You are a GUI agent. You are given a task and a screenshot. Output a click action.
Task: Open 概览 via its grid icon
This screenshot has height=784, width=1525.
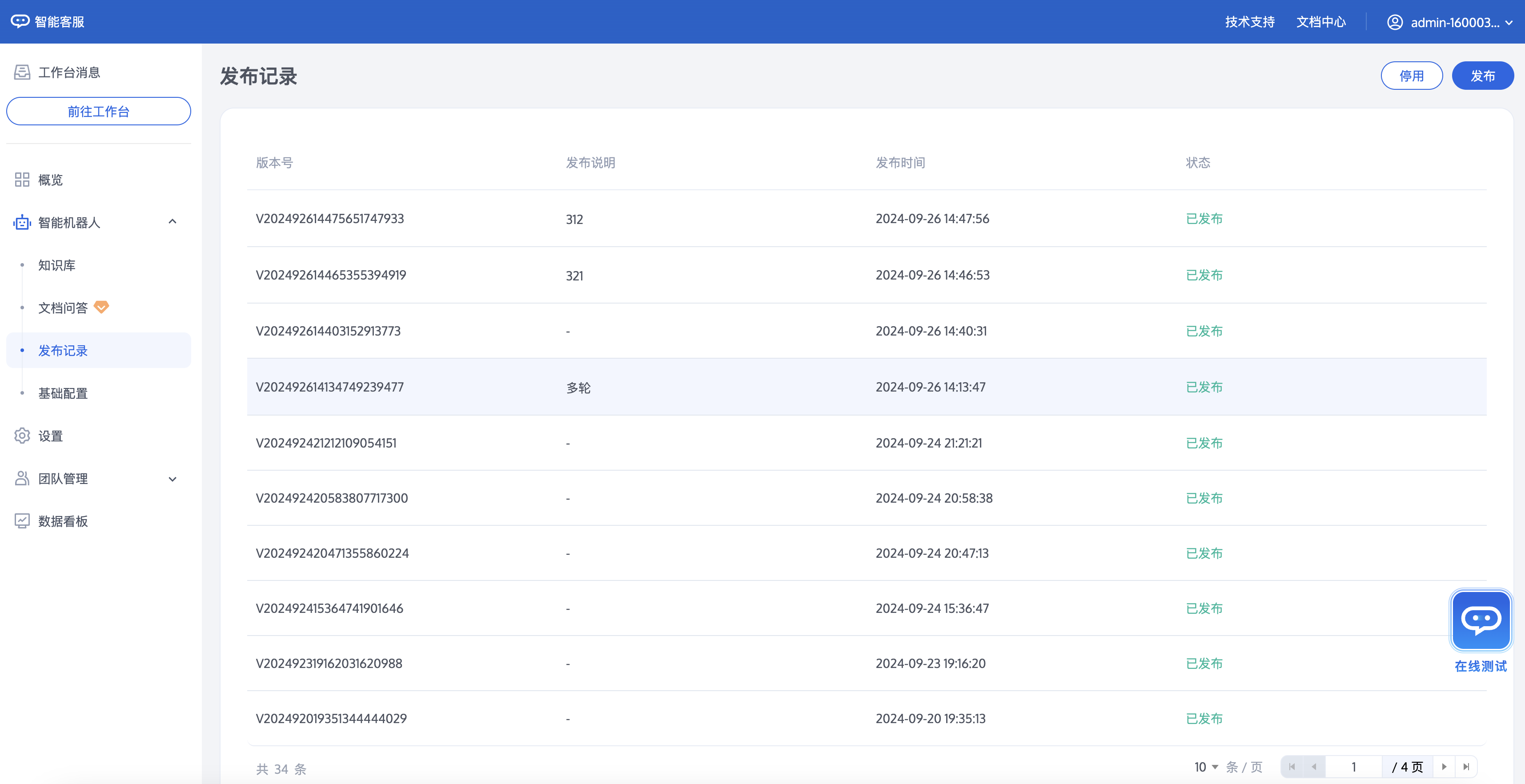coord(22,180)
